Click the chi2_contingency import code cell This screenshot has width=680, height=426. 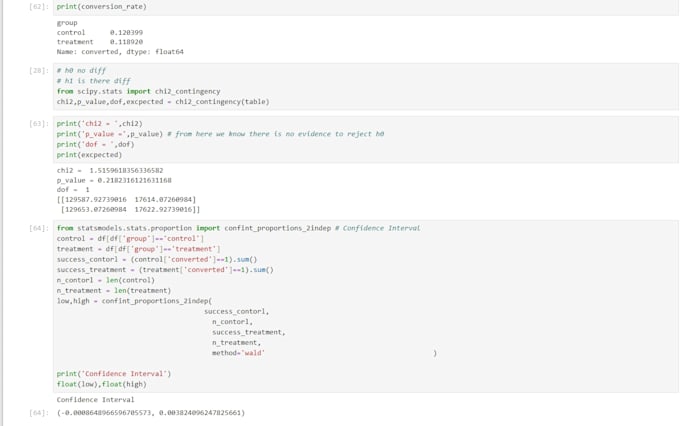coord(366,86)
